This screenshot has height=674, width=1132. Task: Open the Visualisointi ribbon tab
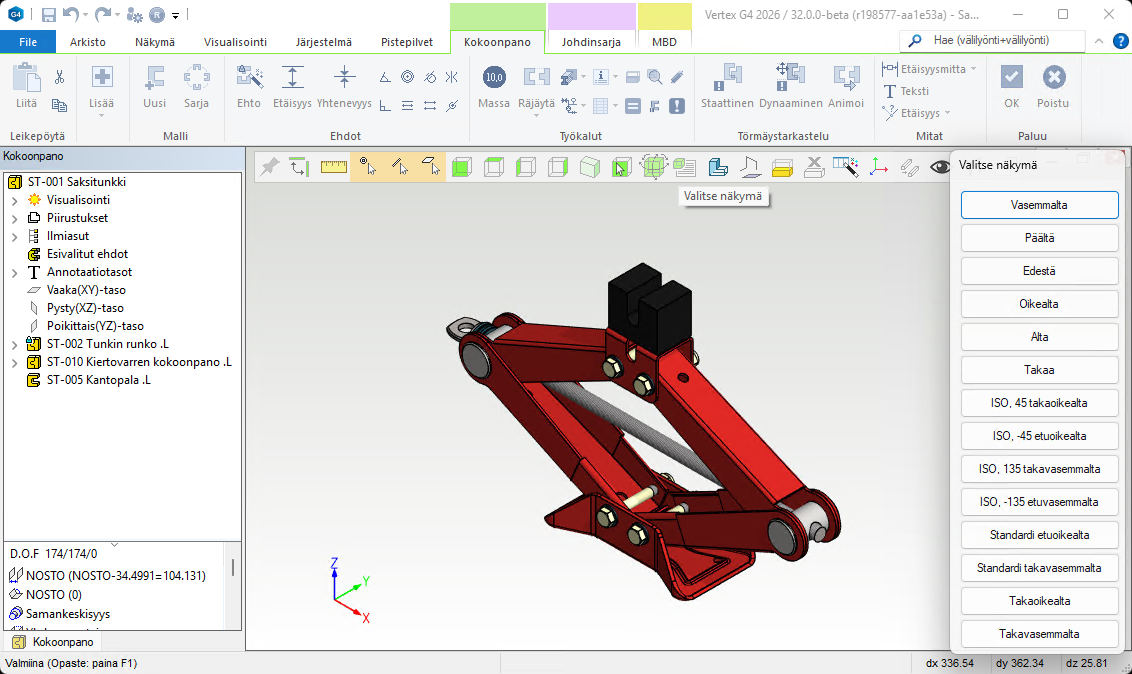(x=235, y=42)
